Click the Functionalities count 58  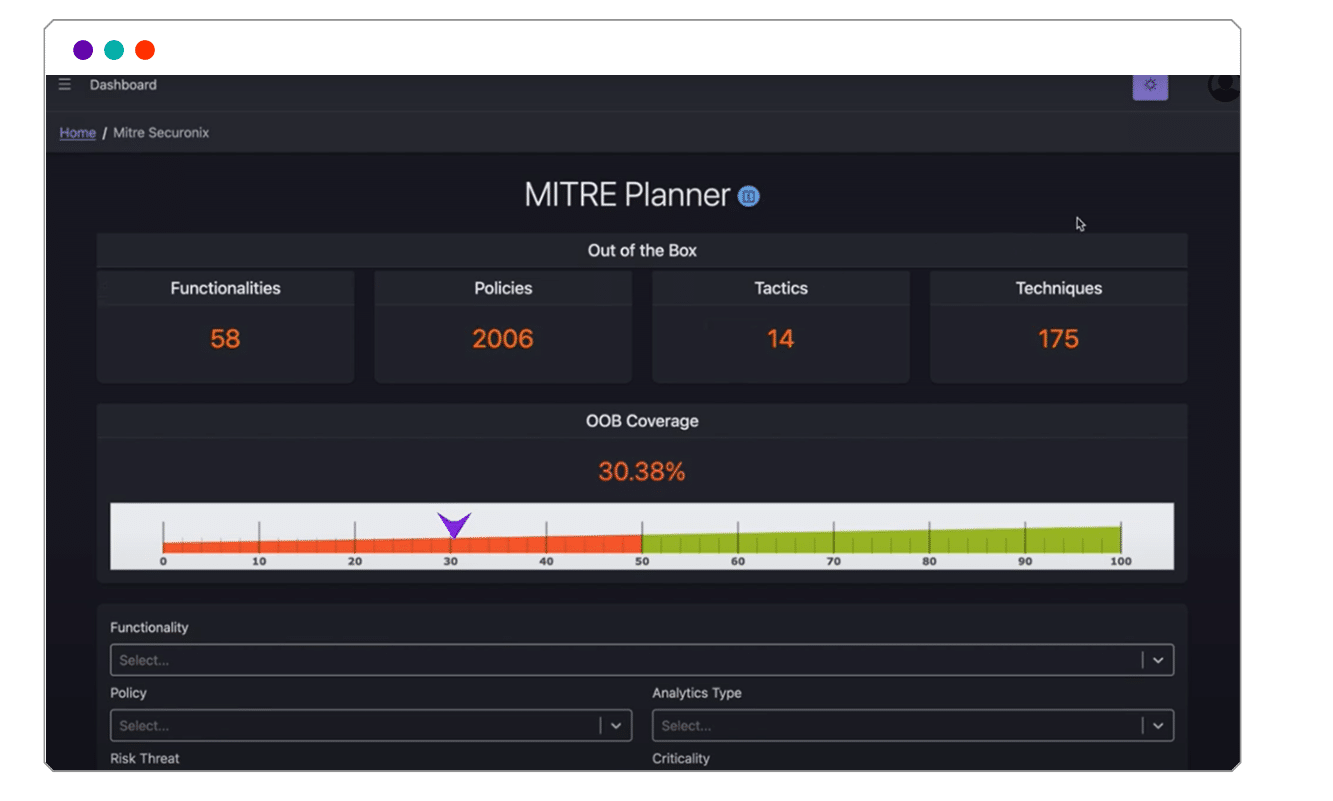(225, 339)
